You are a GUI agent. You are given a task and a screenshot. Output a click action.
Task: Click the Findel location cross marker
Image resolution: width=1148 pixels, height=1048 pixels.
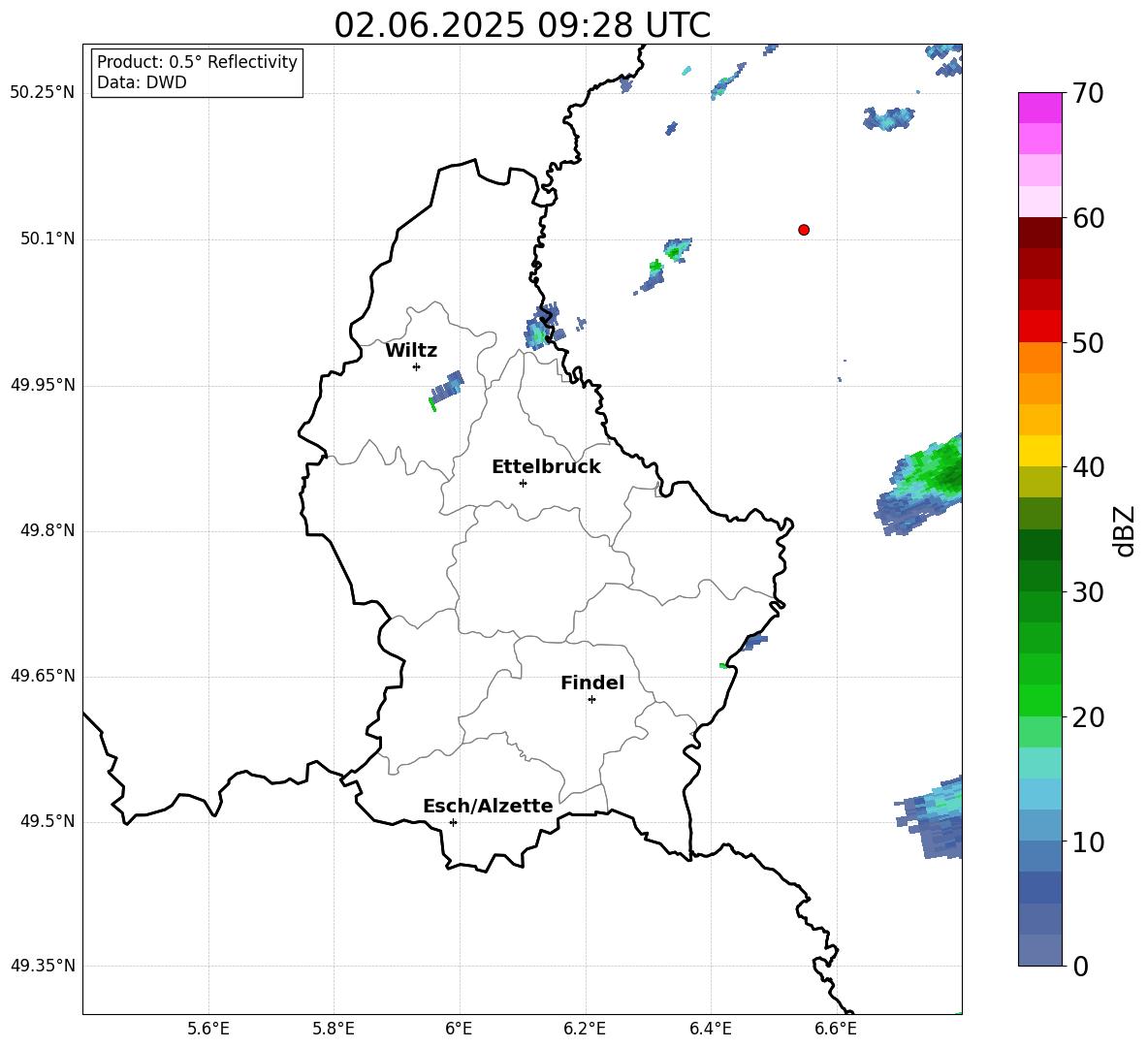pyautogui.click(x=591, y=700)
